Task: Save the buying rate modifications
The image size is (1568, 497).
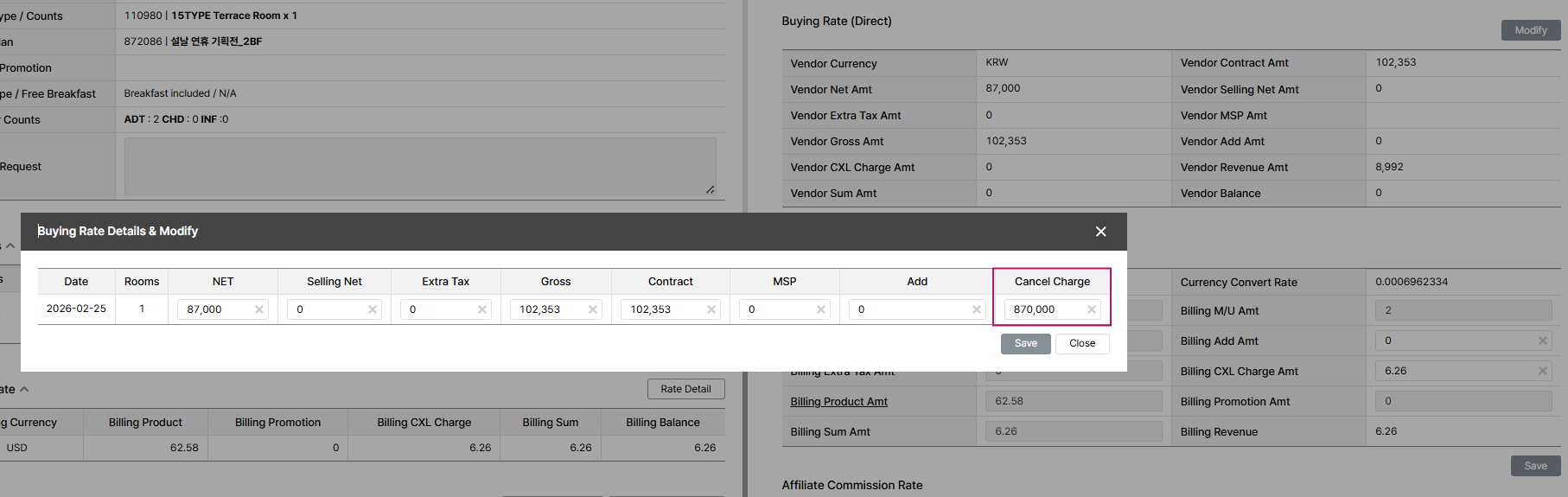Action: coord(1026,343)
